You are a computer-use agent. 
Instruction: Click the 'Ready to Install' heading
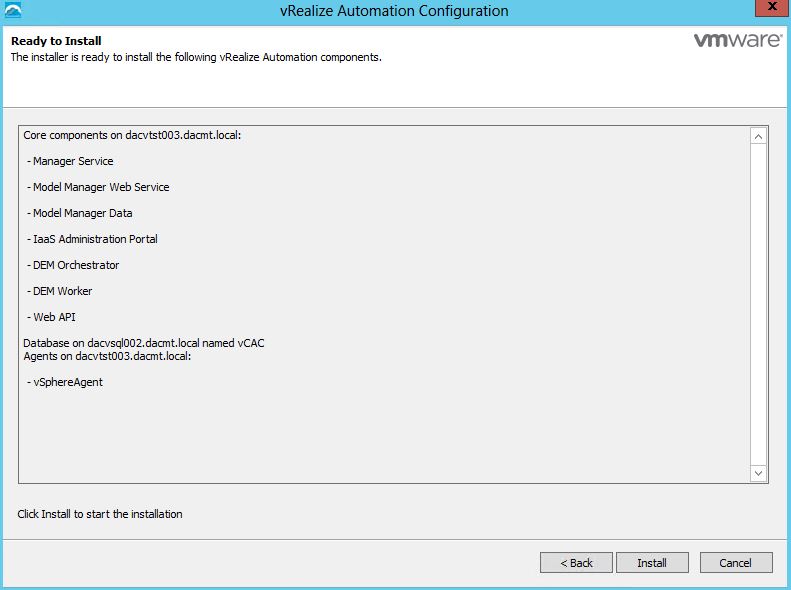(x=56, y=41)
